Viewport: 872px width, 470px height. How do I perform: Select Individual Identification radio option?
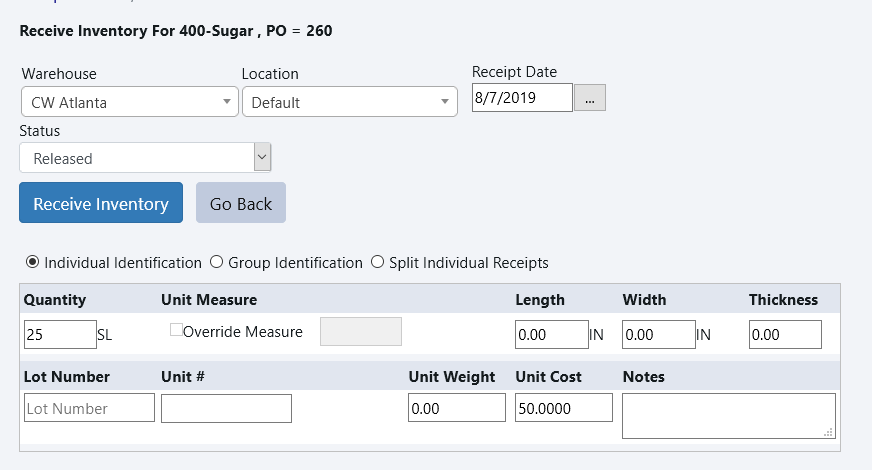click(32, 263)
